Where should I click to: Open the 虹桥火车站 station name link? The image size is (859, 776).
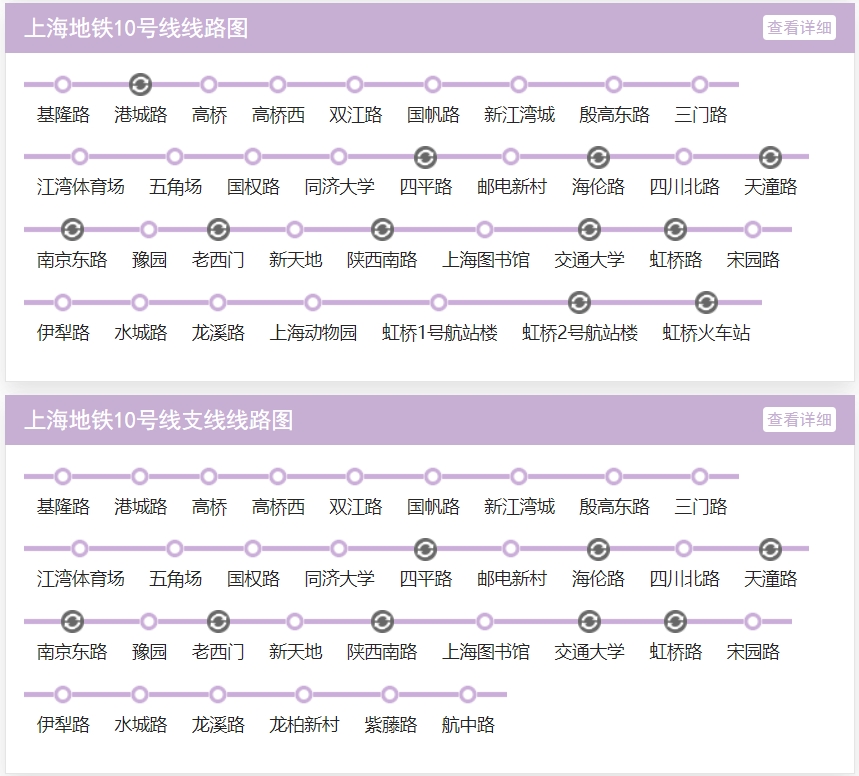[706, 333]
